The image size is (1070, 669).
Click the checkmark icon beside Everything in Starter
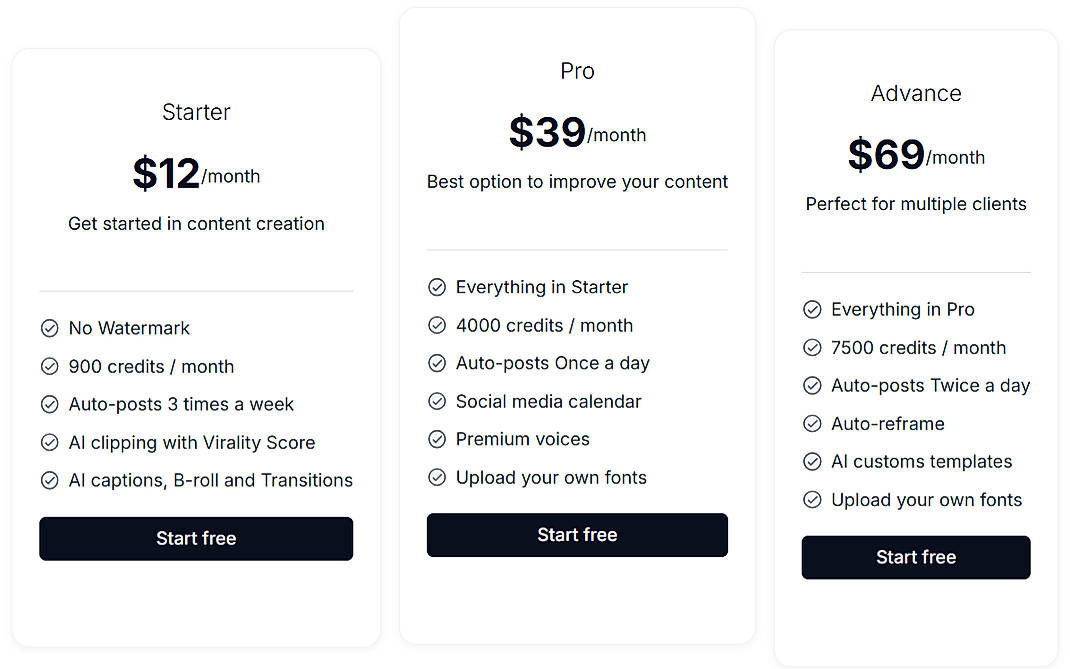[x=437, y=287]
